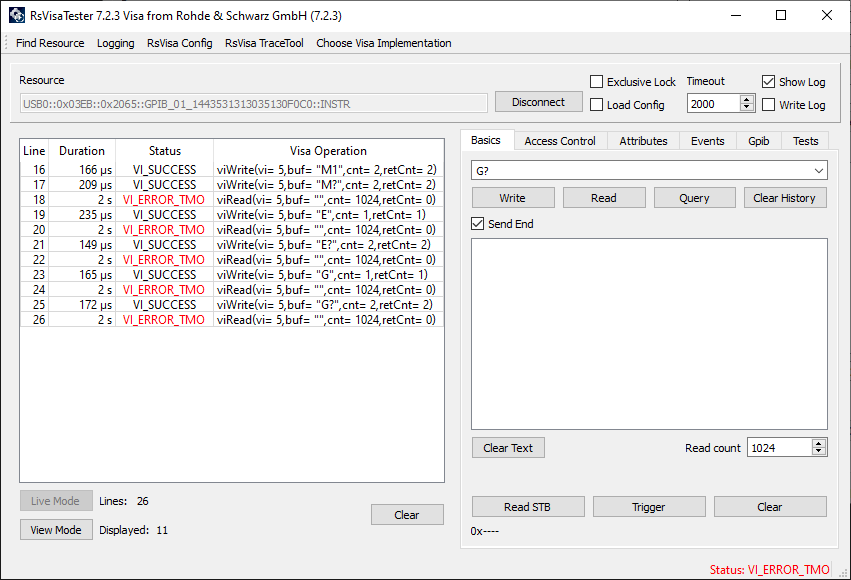
Task: Click Clear button below the log table
Action: click(x=407, y=514)
